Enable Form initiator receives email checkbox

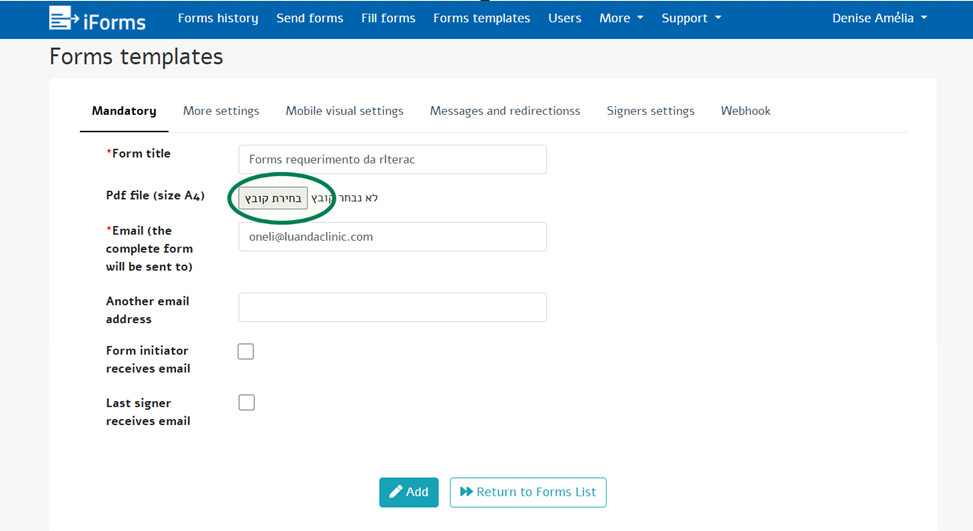246,352
